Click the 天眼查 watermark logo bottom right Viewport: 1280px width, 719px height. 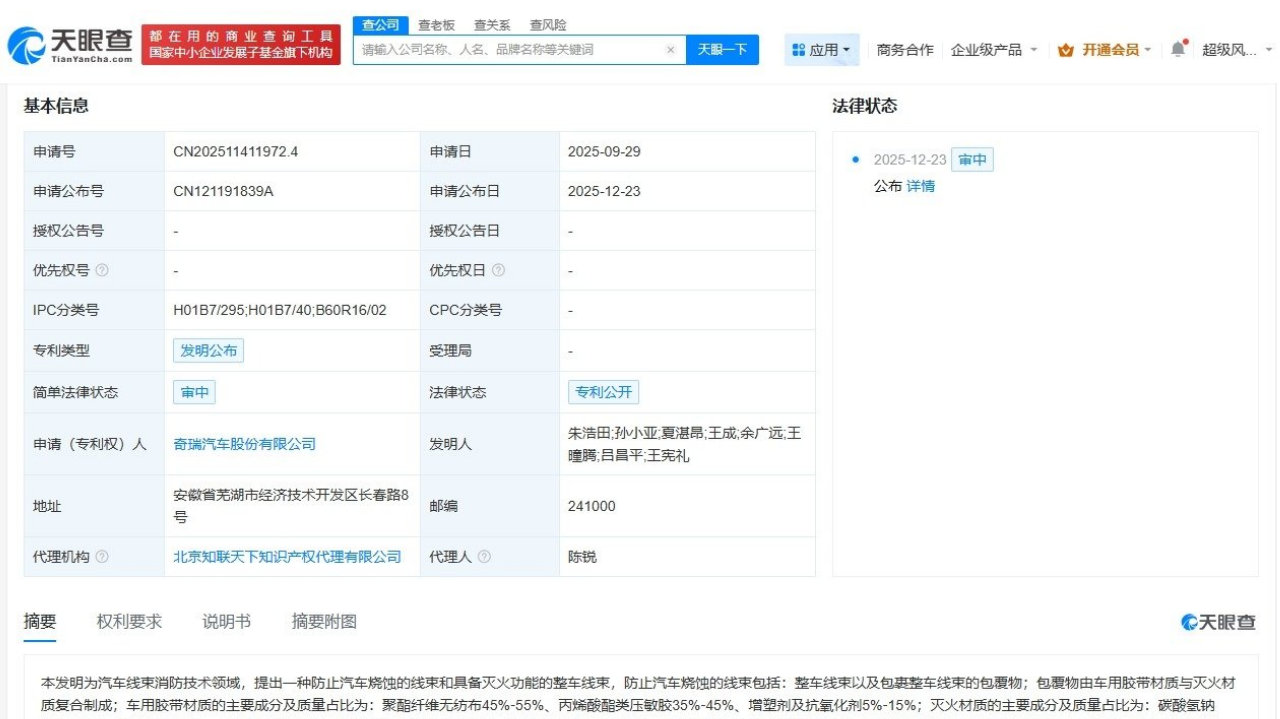1217,622
